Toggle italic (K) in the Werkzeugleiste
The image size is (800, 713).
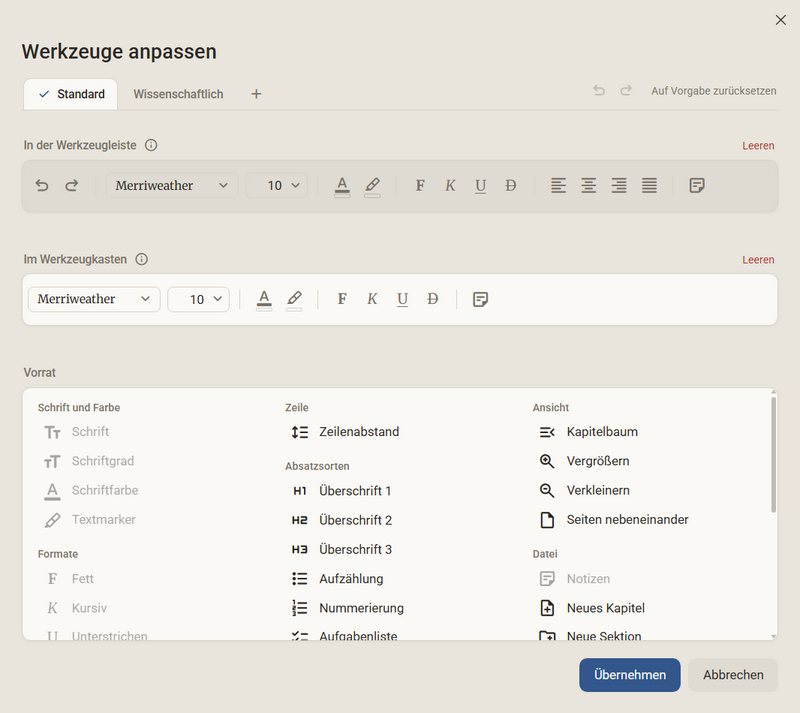pos(450,185)
